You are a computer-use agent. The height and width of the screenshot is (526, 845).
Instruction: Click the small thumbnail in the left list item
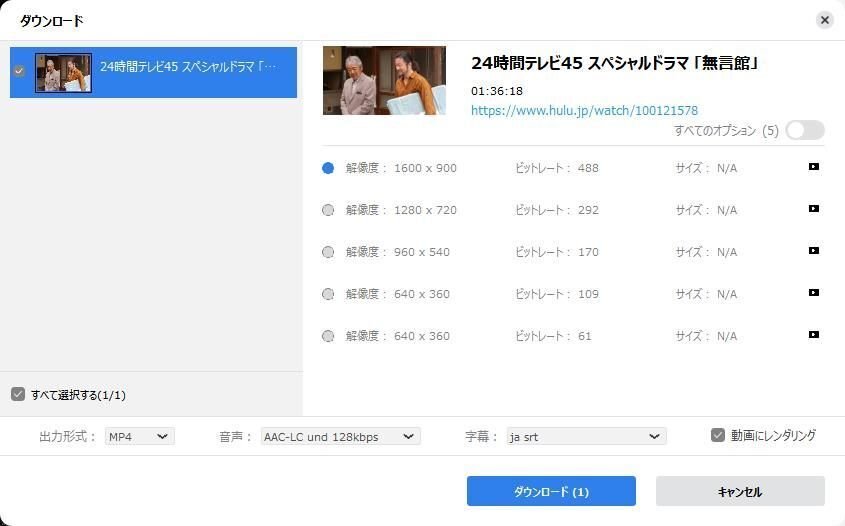point(63,73)
